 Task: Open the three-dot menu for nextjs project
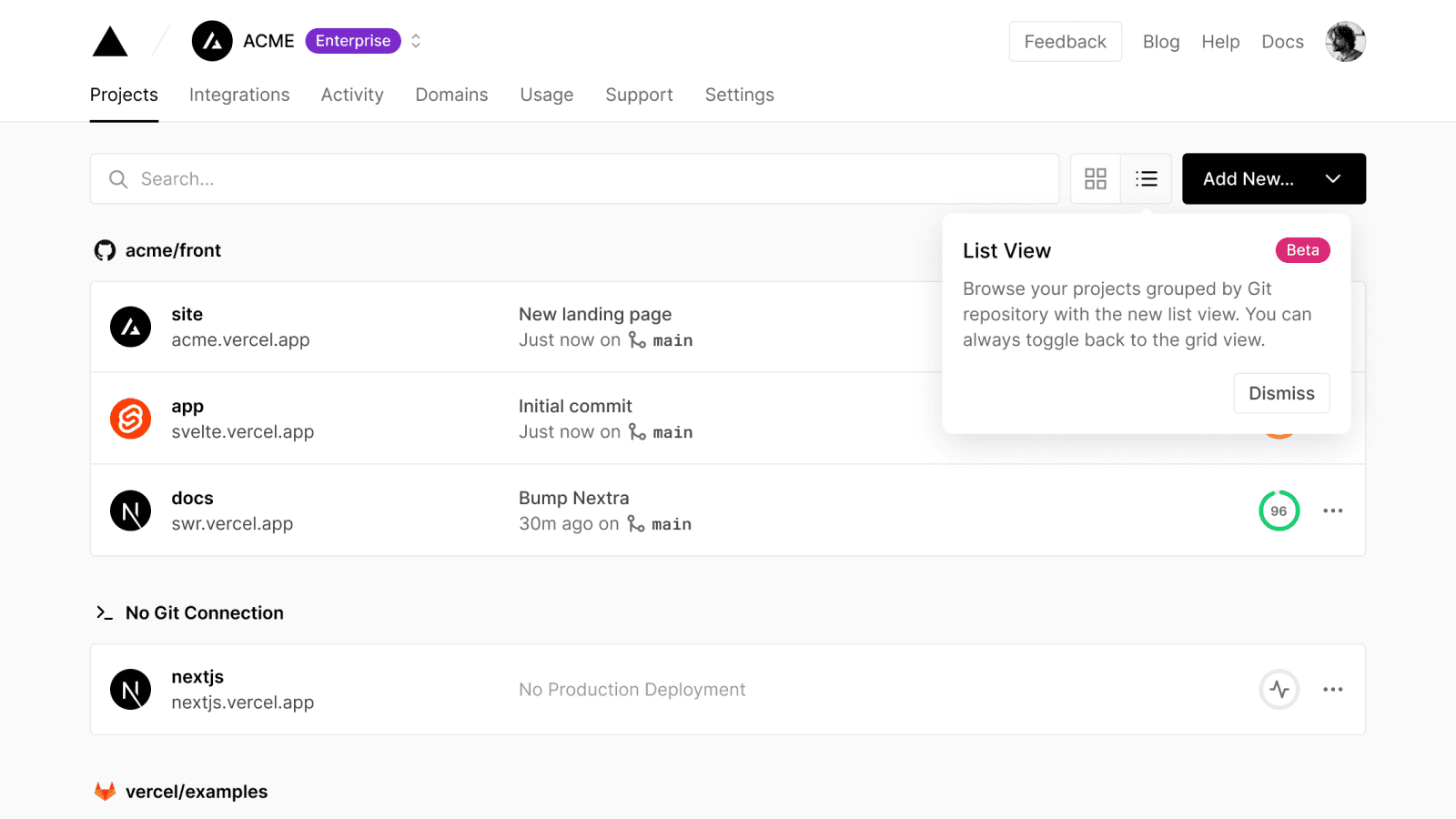1332,690
